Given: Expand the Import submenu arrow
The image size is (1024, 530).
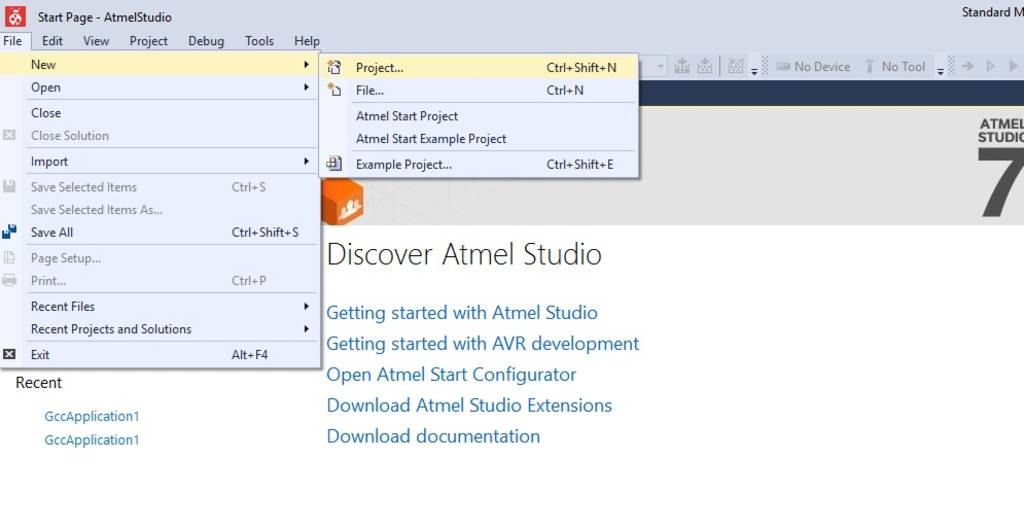Looking at the screenshot, I should 306,161.
